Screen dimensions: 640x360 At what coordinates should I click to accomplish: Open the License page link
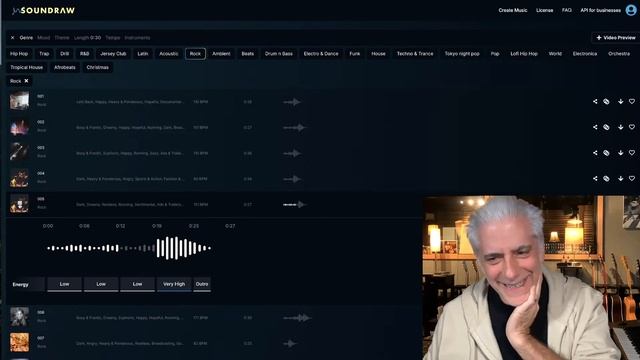point(544,10)
